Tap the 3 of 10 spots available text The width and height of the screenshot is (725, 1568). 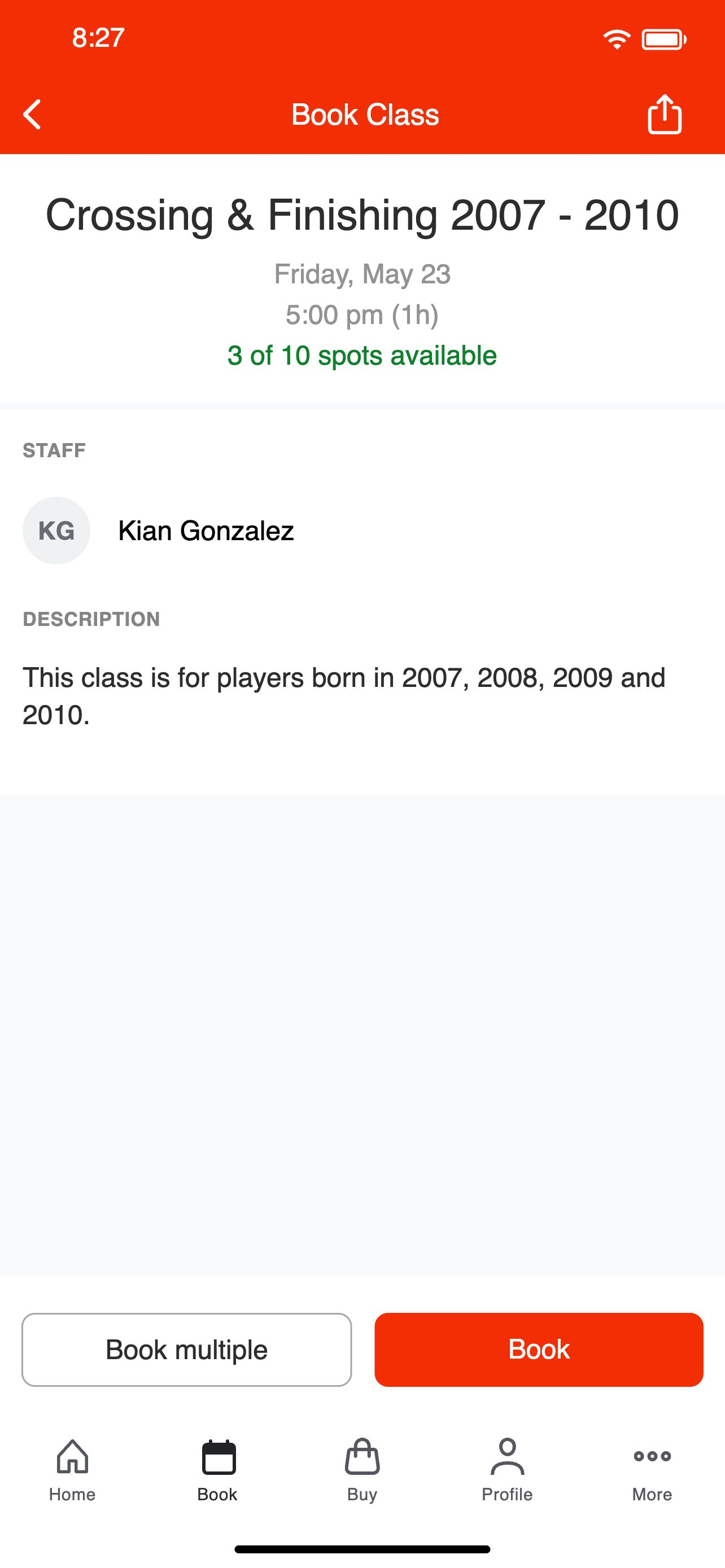[x=362, y=356]
